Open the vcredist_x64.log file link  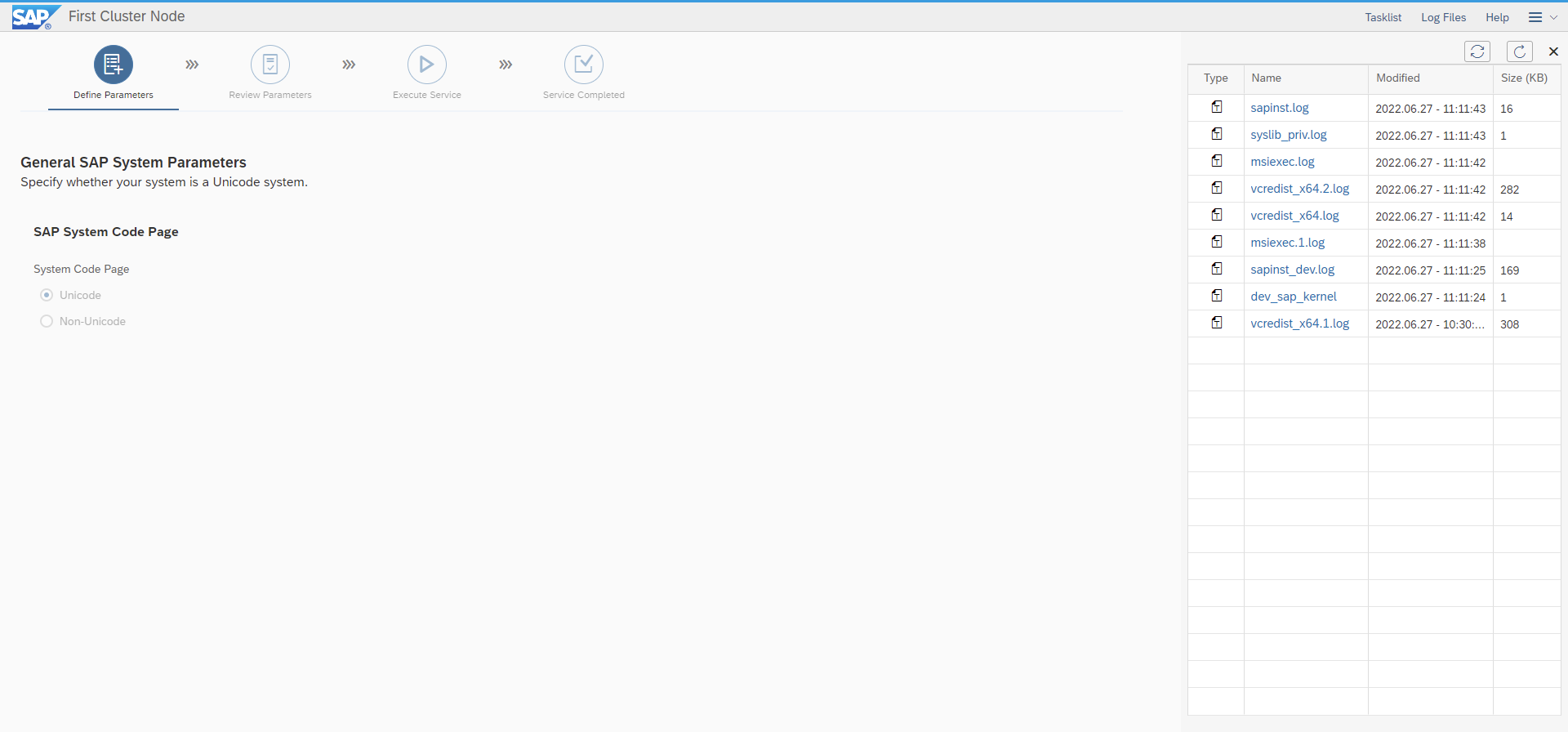tap(1294, 216)
